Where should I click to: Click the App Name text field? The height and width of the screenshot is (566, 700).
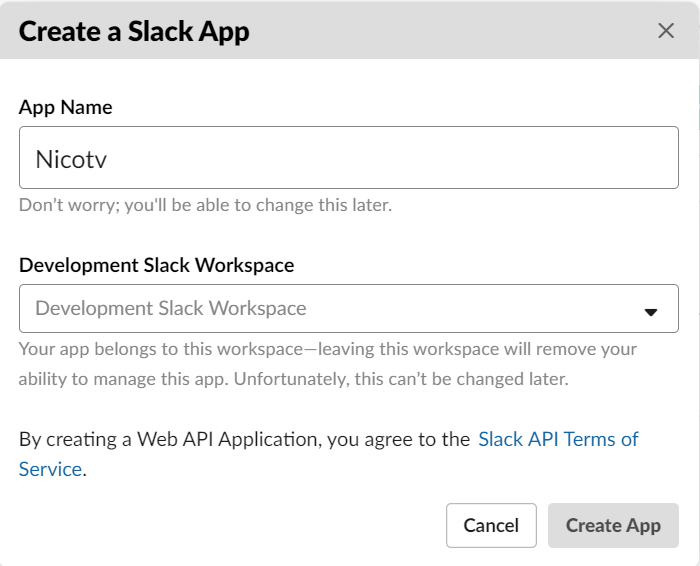pyautogui.click(x=348, y=157)
